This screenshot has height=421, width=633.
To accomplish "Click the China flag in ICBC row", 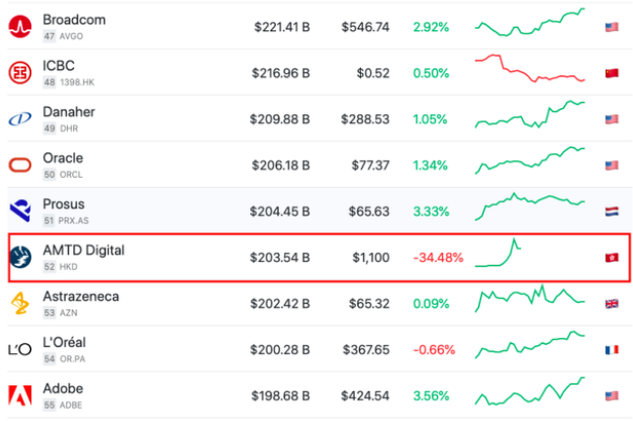I will [612, 73].
